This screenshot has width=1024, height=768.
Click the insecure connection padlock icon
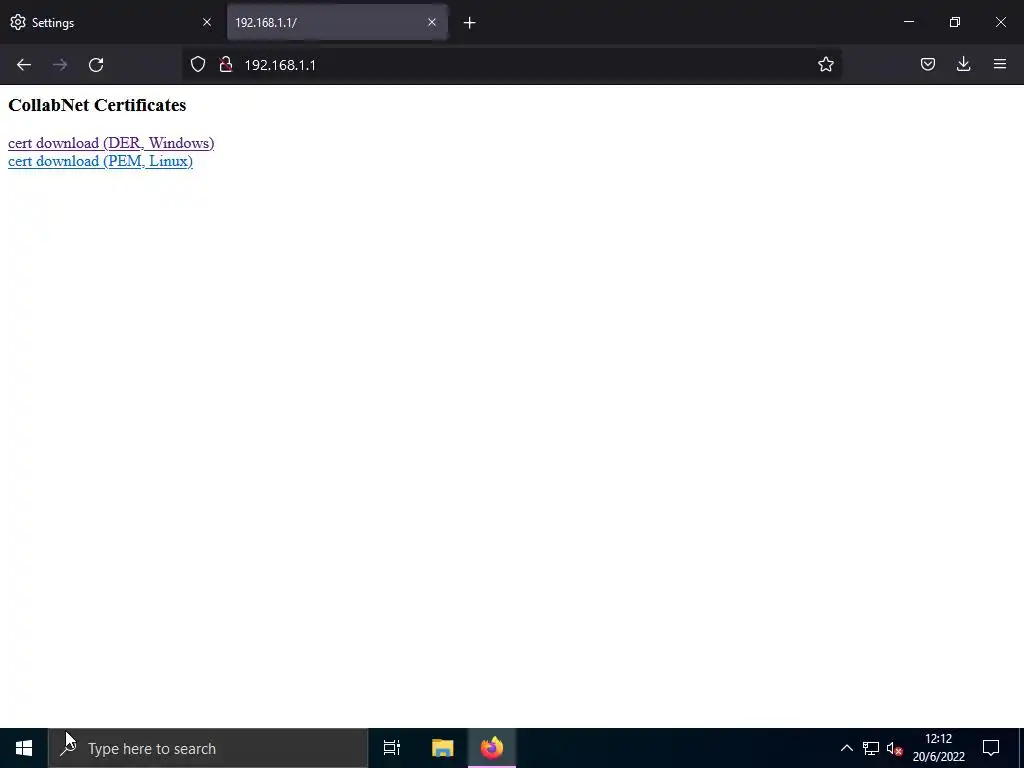tap(226, 64)
